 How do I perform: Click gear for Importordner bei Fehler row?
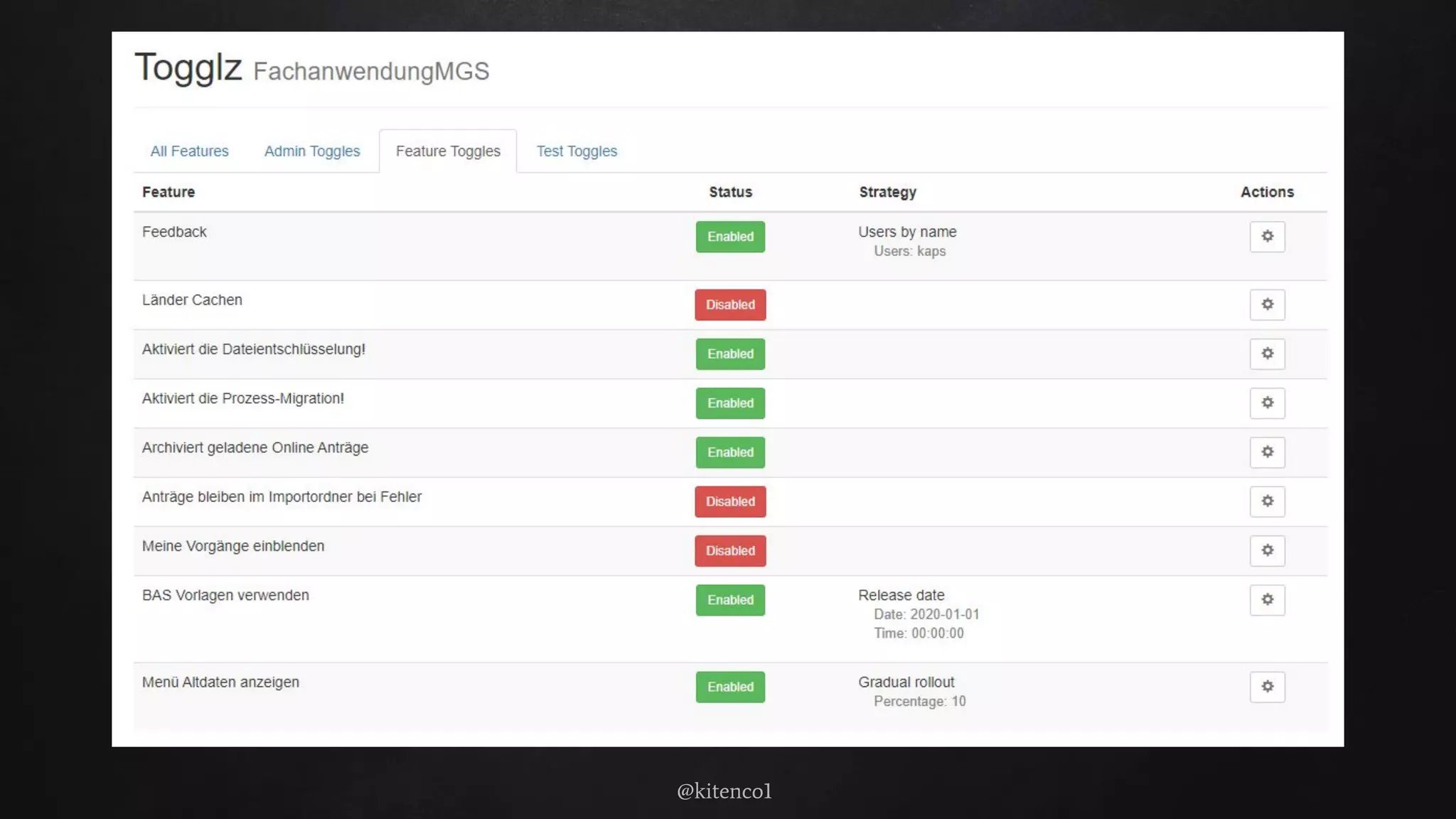pos(1267,501)
